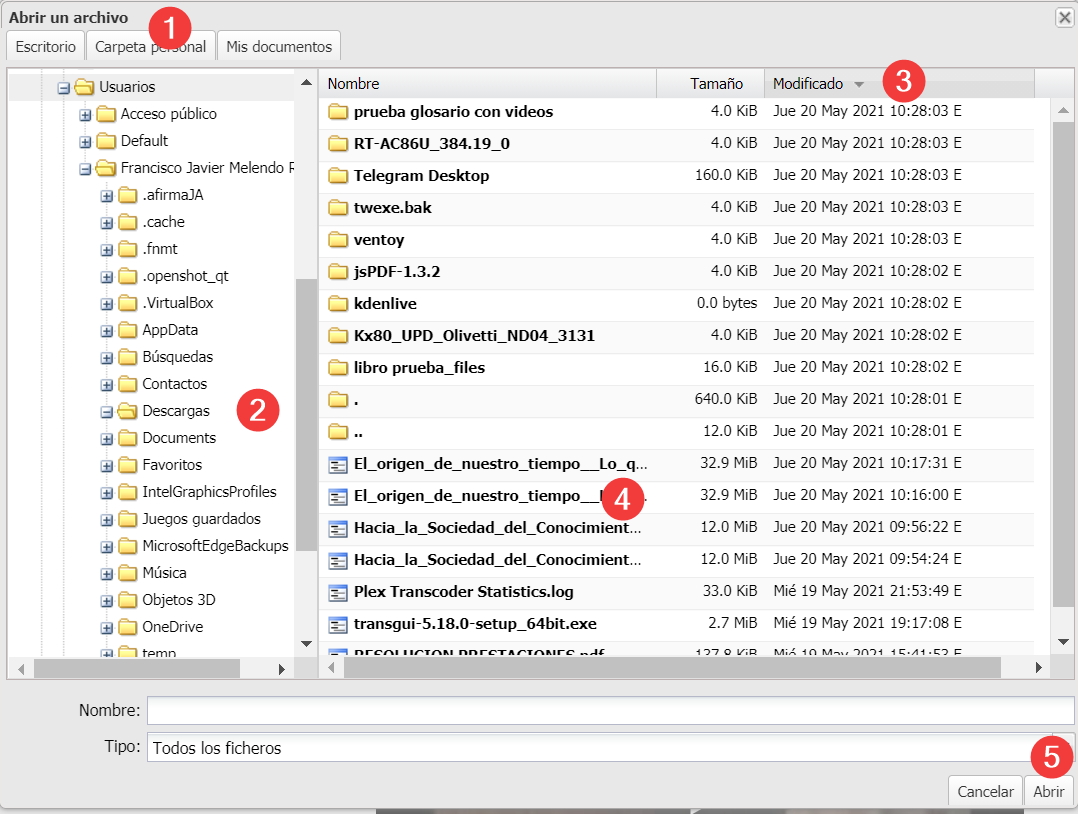Click the transgui-5.18.0-setup_64bit.exe file icon
Image resolution: width=1078 pixels, height=814 pixels.
click(337, 624)
